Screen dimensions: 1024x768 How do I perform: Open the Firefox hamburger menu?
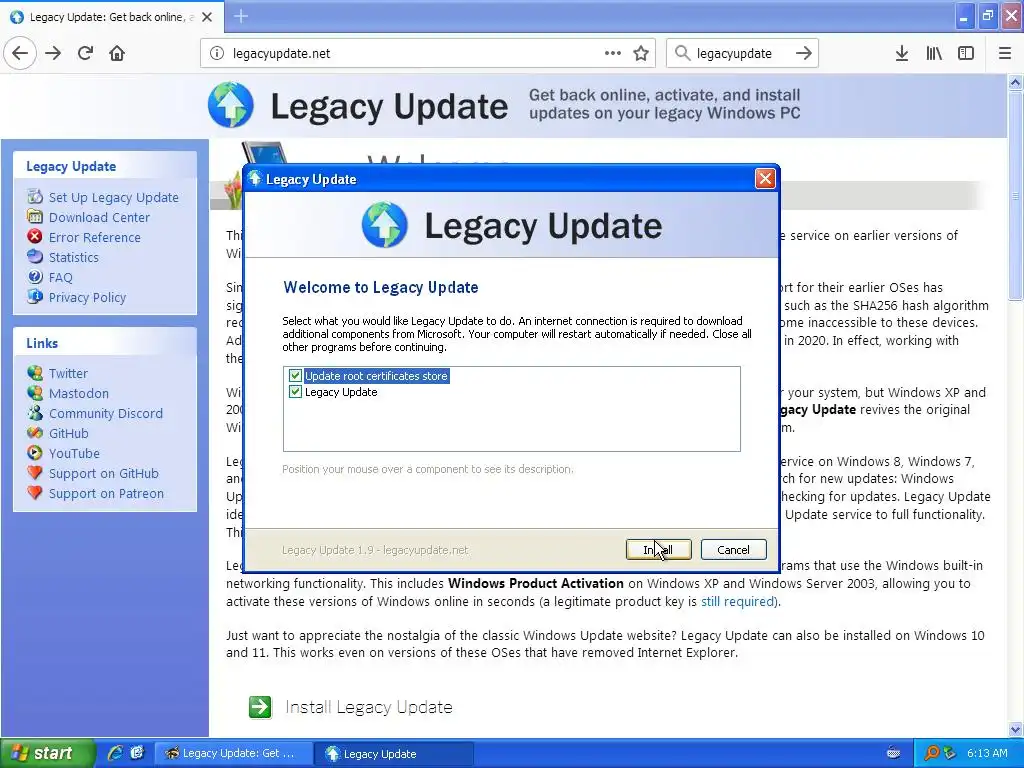pos(1004,53)
